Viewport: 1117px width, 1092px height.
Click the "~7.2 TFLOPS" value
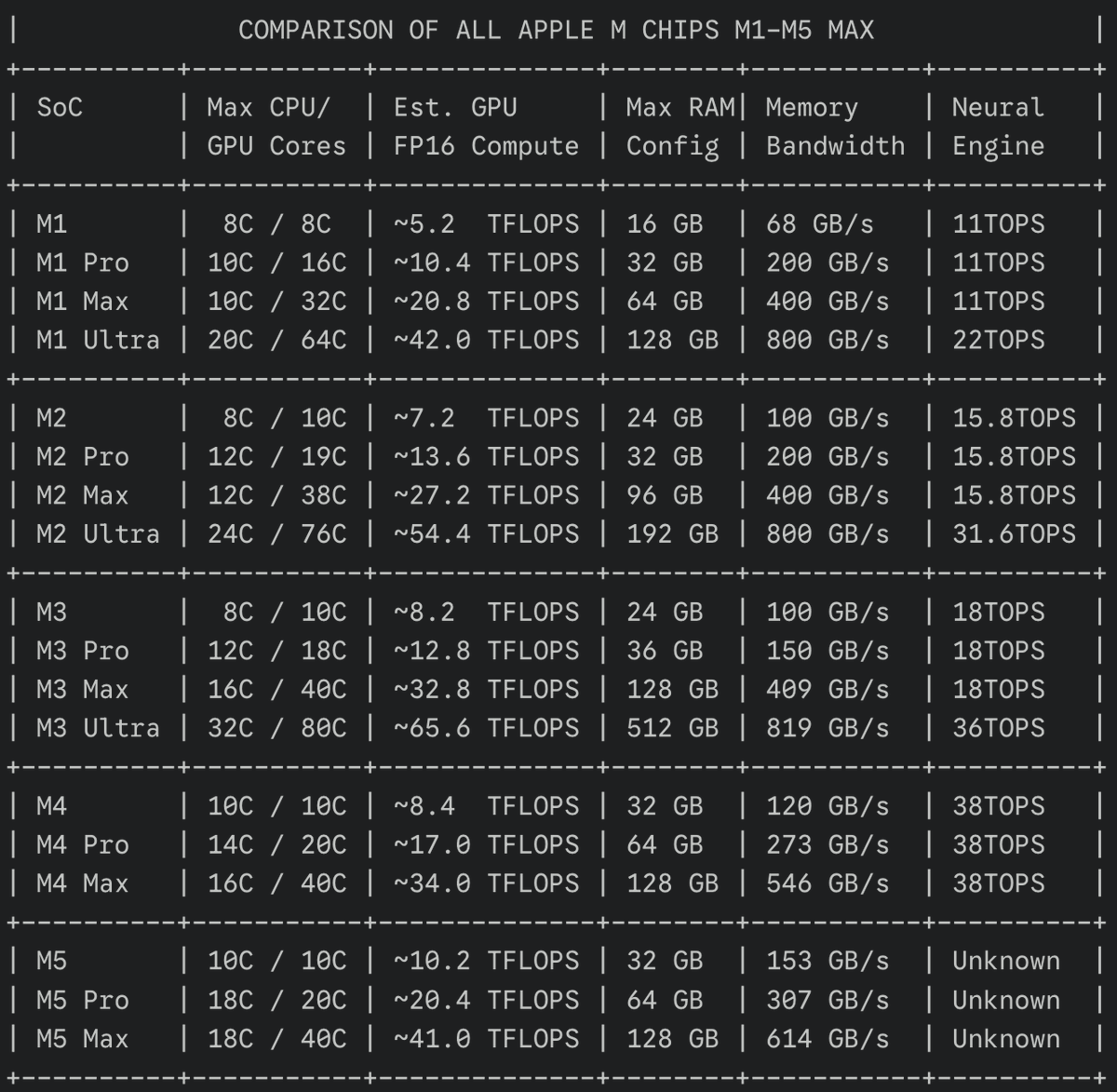(486, 418)
